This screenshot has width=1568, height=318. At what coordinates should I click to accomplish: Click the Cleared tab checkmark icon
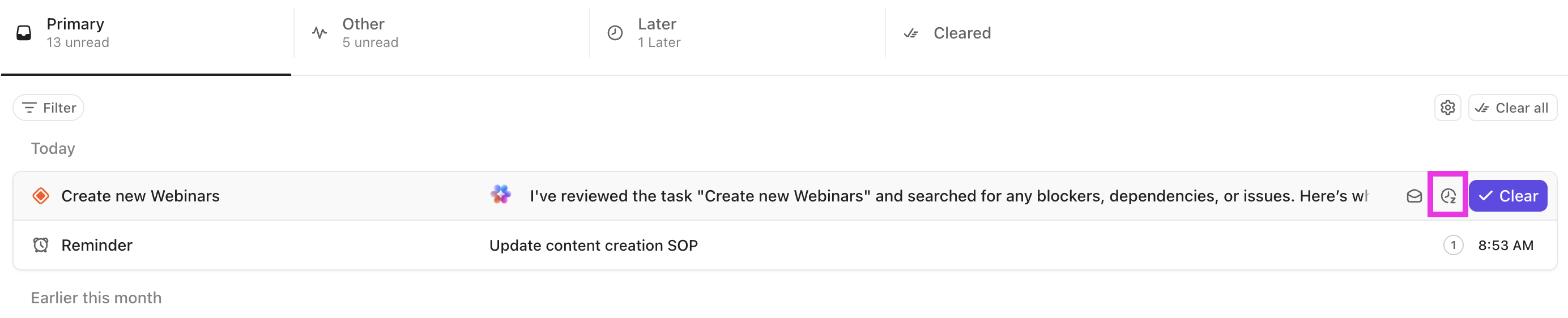click(x=911, y=33)
